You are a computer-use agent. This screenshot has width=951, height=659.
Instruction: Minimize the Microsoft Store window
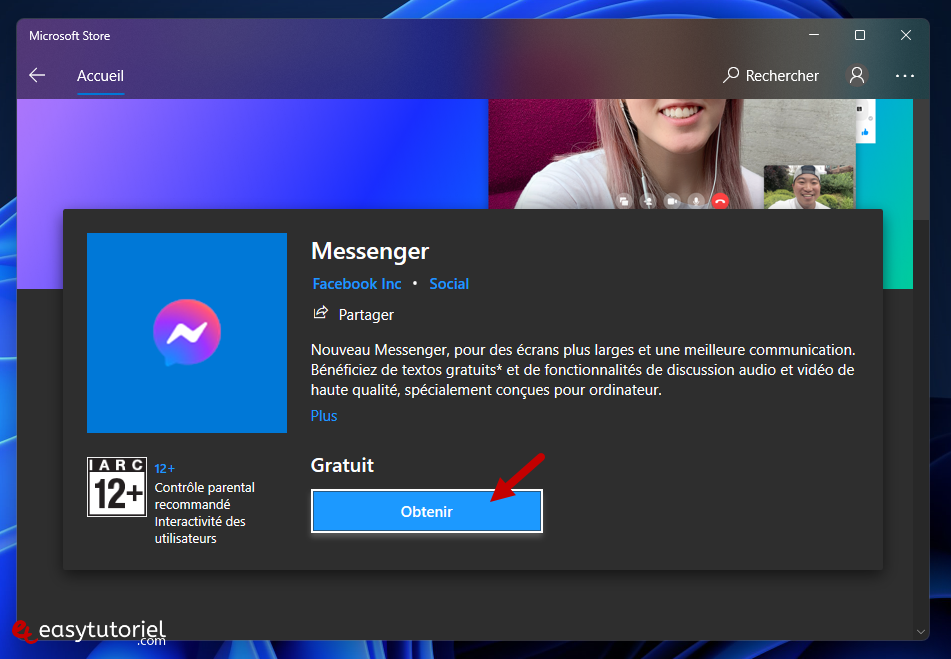(x=814, y=35)
